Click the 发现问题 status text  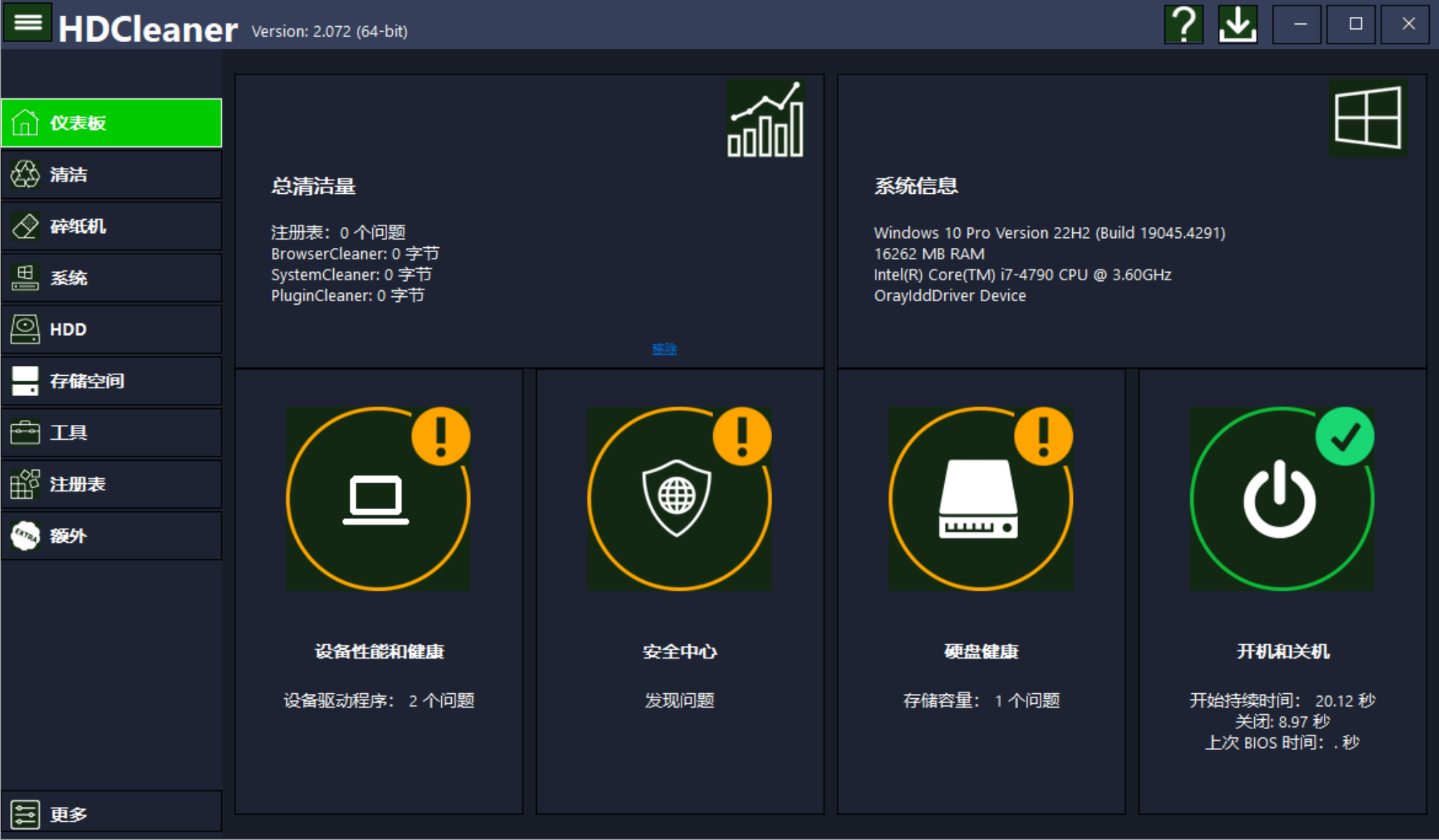679,700
